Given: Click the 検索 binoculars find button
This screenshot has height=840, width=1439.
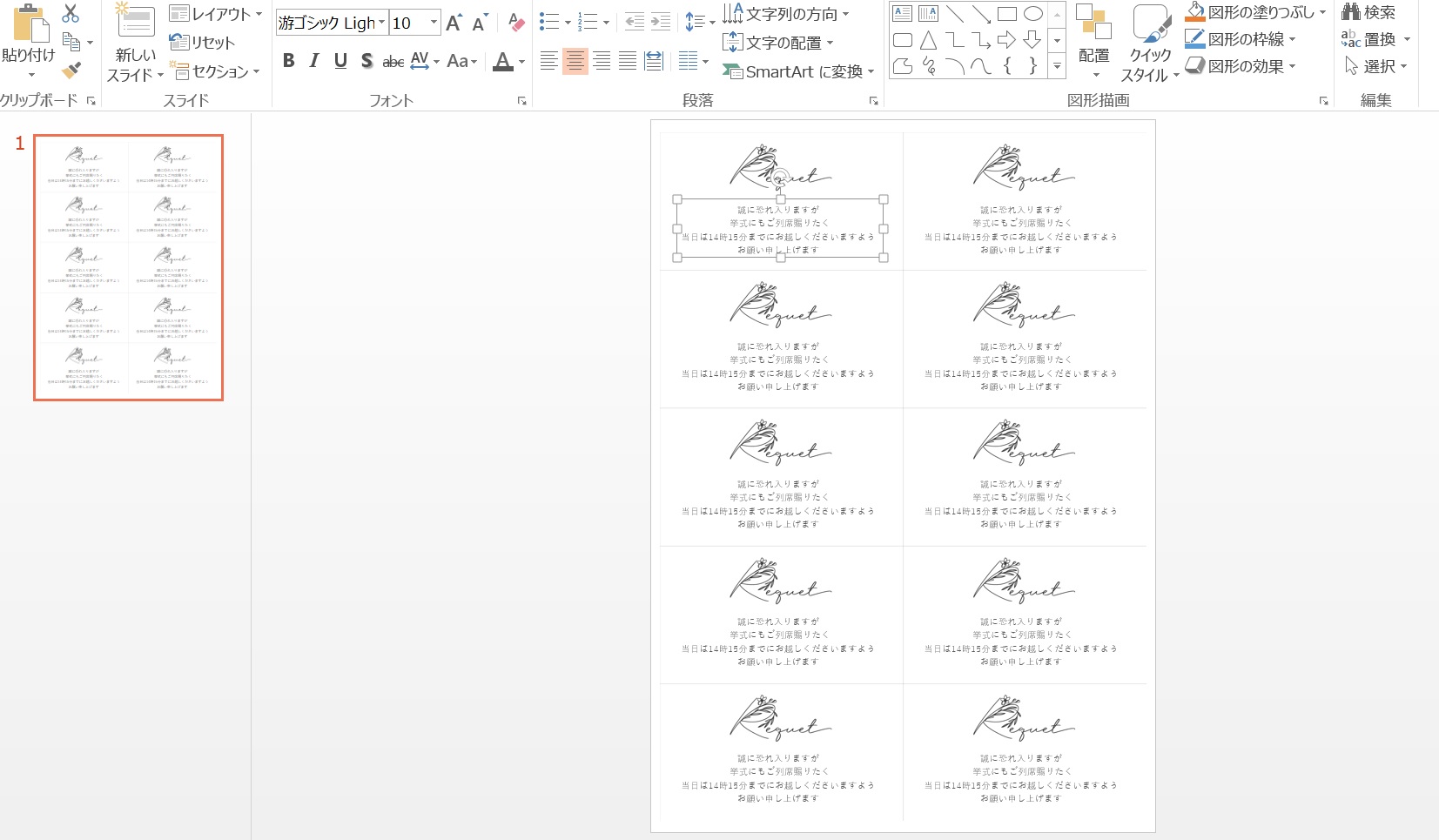Looking at the screenshot, I should click(1368, 12).
